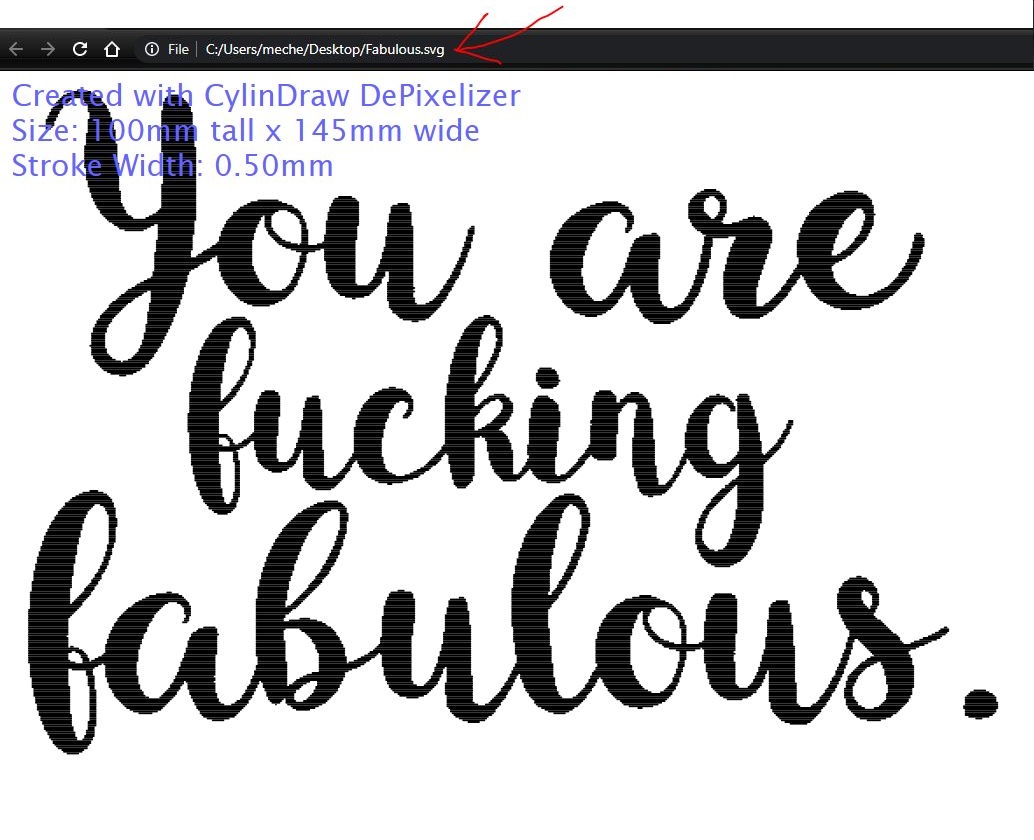1034x840 pixels.
Task: Click empty address bar space at far right
Action: [800, 49]
